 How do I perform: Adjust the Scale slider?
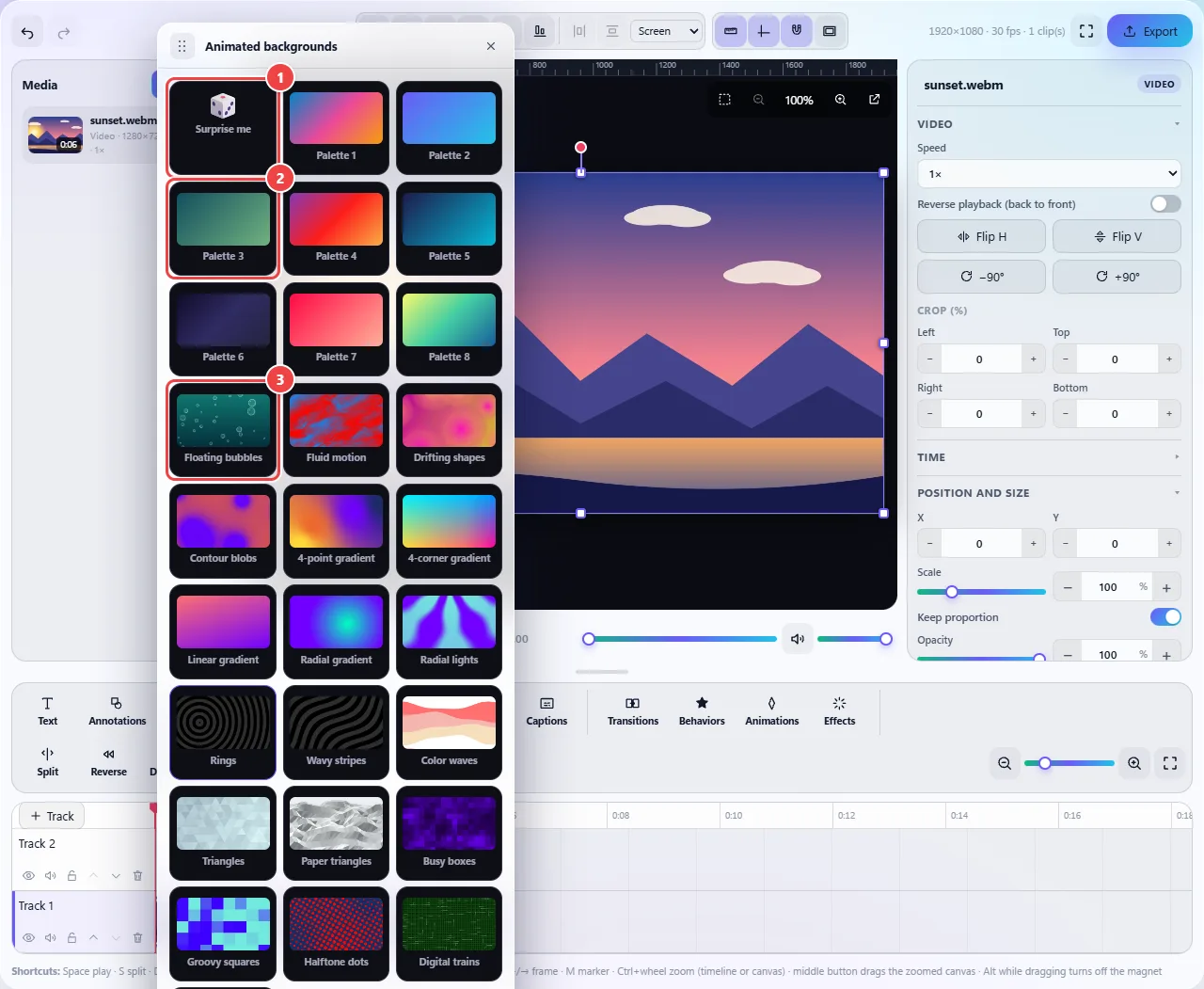[981, 592]
